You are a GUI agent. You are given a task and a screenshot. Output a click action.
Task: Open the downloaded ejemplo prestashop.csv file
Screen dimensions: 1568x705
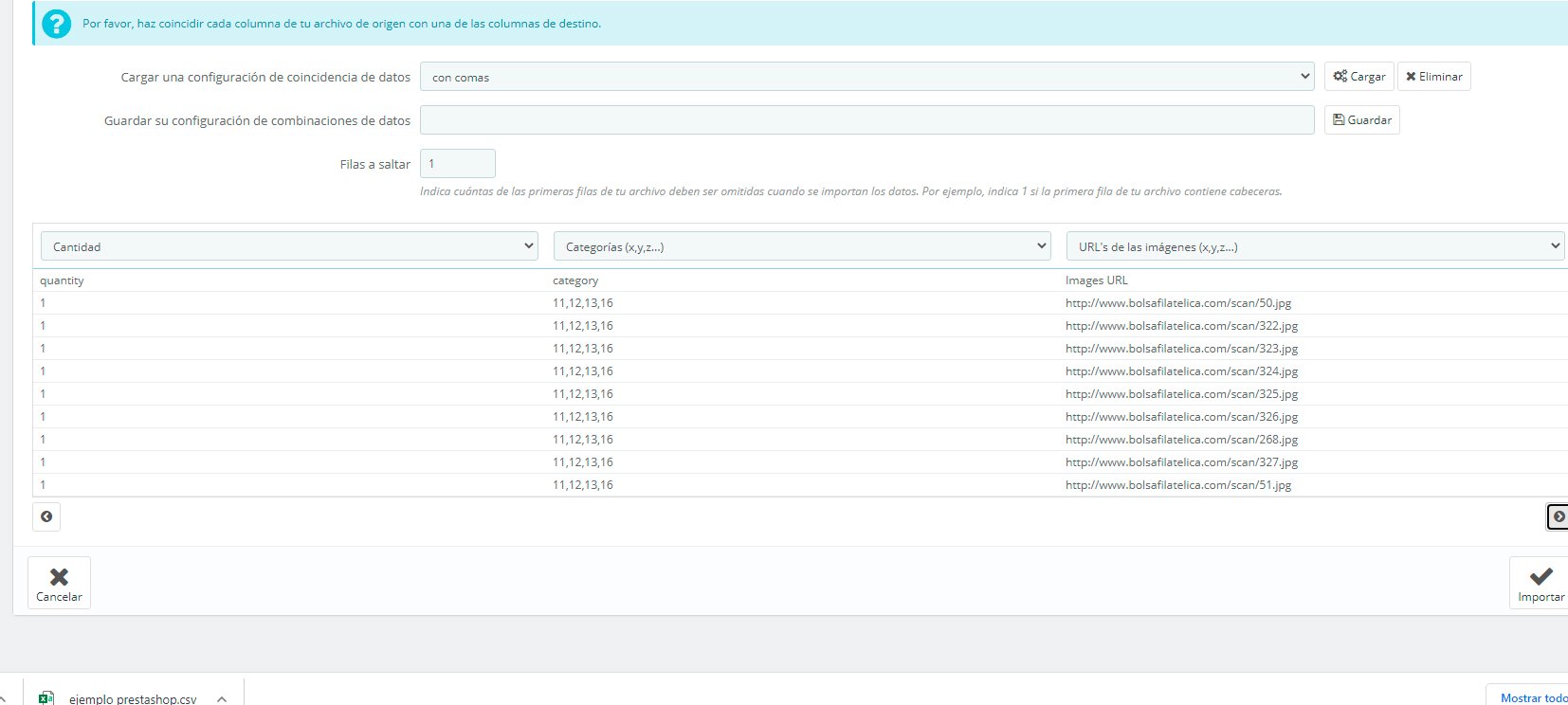133,699
